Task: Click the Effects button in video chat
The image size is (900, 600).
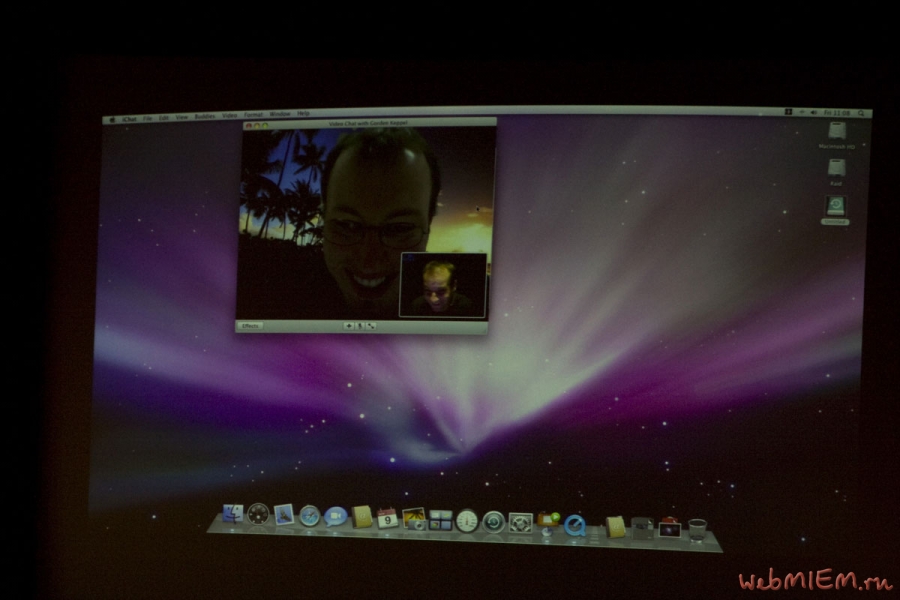Action: coord(250,326)
